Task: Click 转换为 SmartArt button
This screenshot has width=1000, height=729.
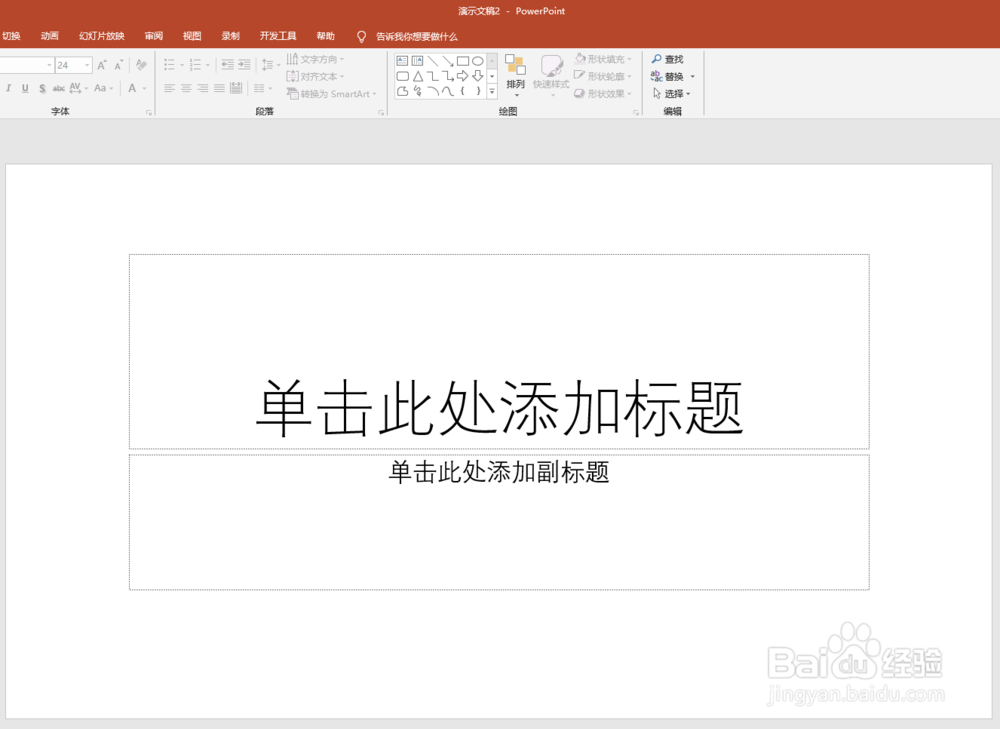Action: (328, 93)
